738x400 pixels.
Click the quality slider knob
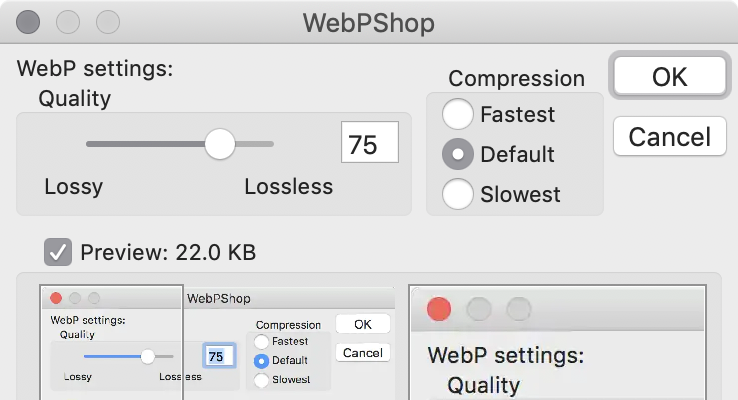(220, 144)
